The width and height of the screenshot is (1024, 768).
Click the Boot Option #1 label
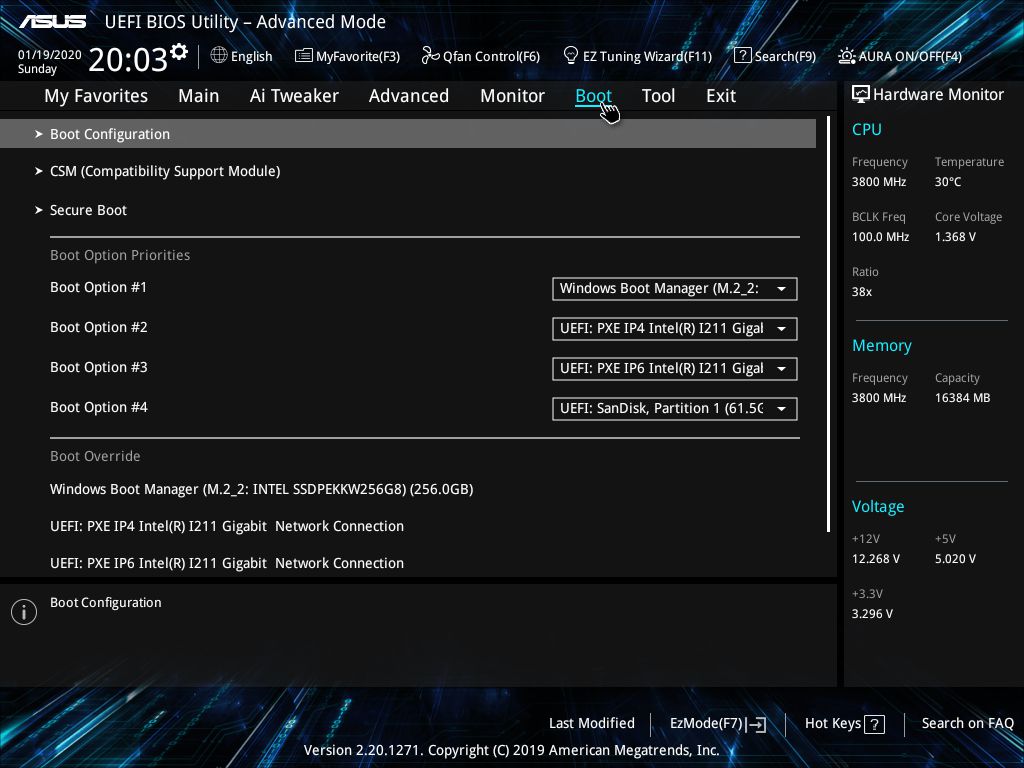99,287
